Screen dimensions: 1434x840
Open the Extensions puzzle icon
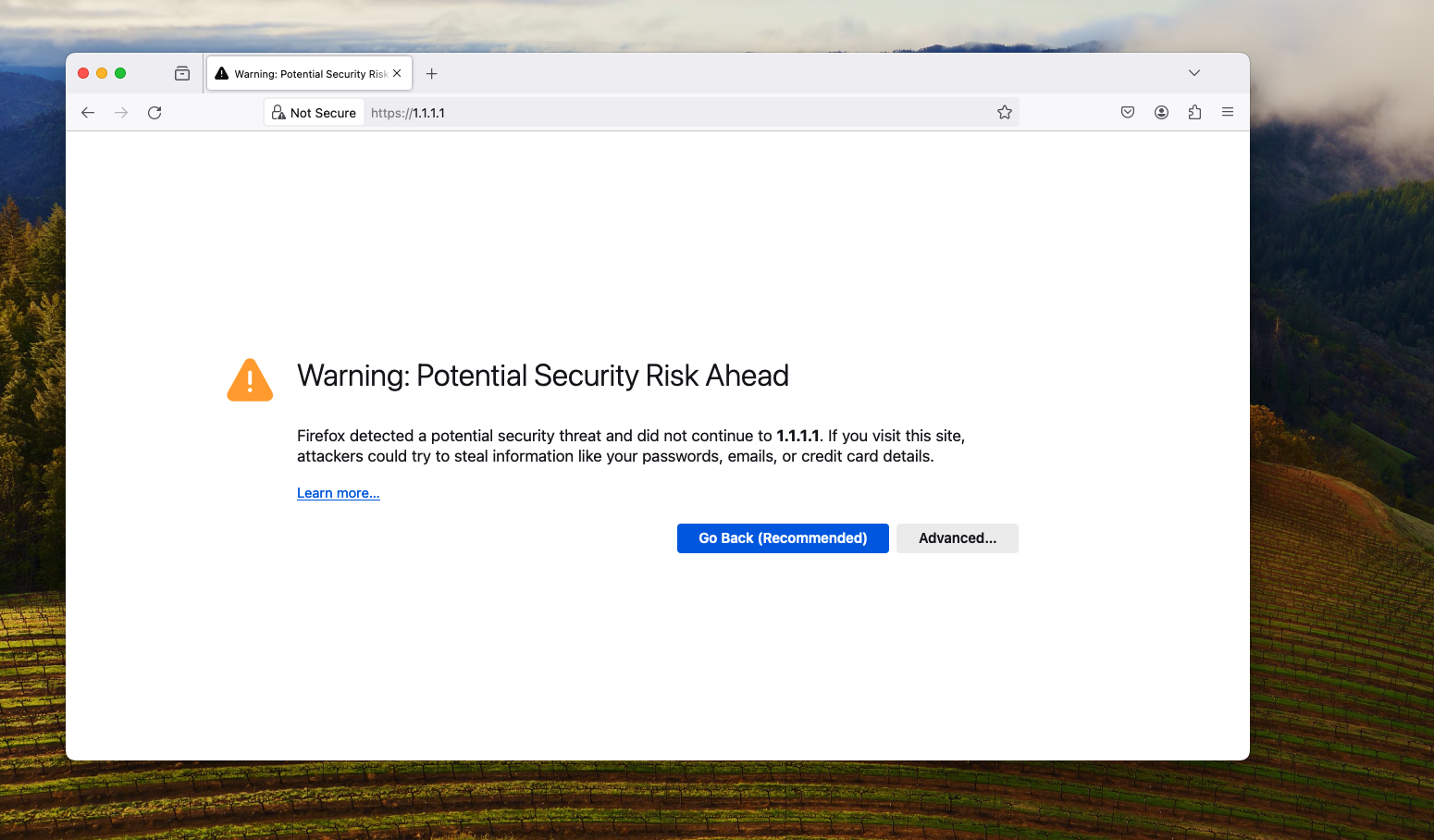click(x=1194, y=113)
